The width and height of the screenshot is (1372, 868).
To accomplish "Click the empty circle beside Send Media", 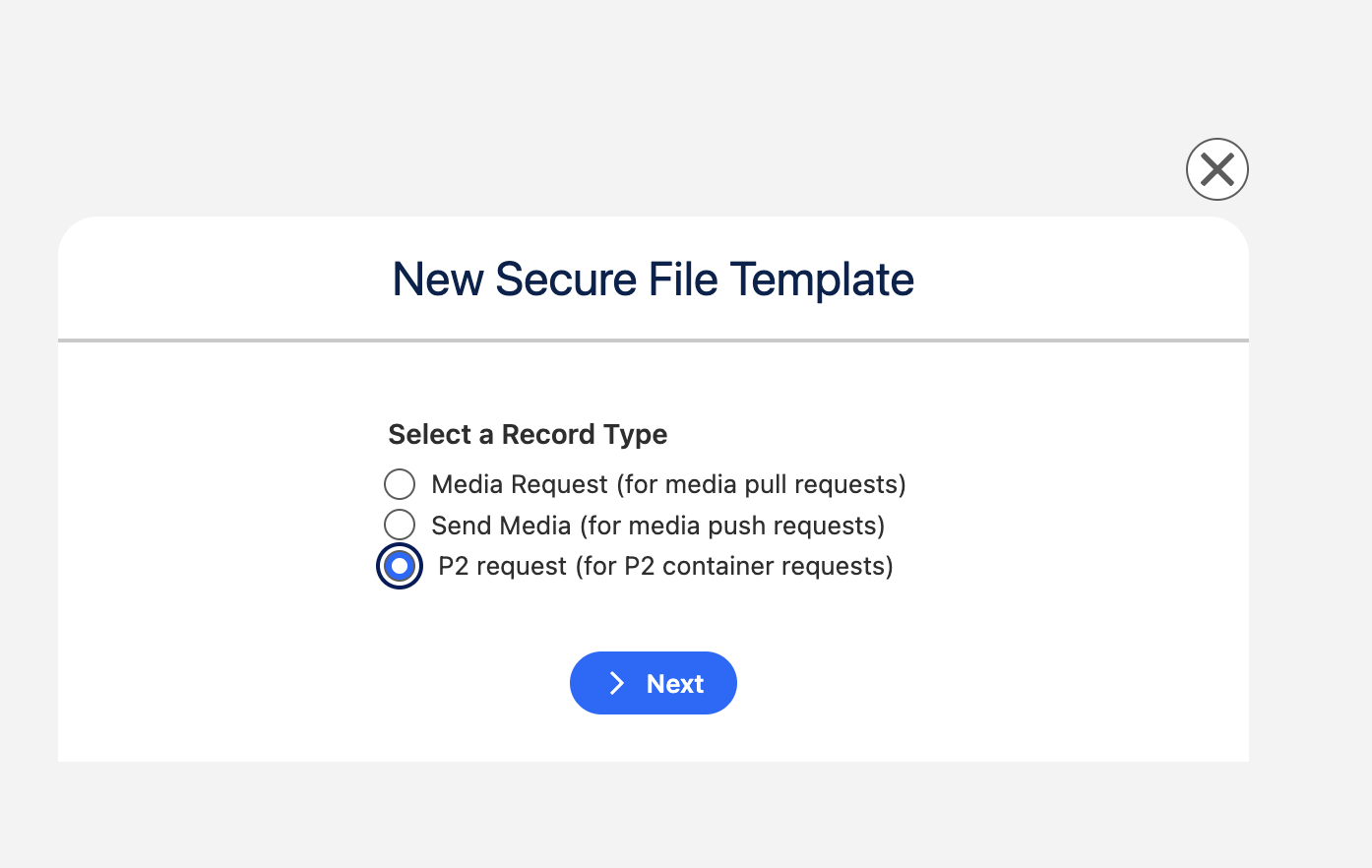I will (400, 525).
